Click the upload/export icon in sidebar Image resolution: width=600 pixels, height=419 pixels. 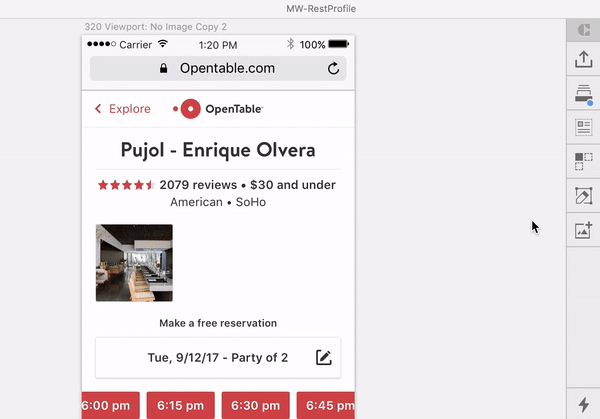584,59
